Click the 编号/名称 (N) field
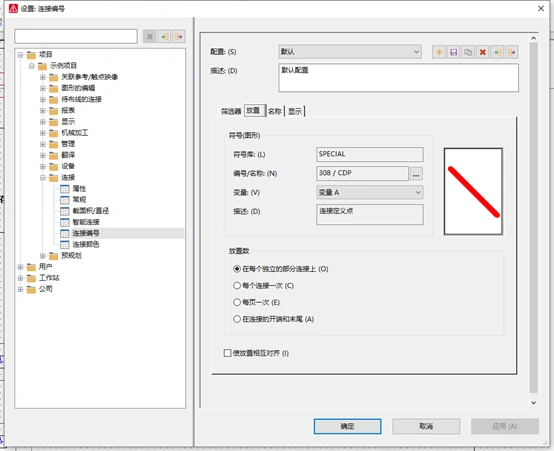Viewport: 554px width, 451px height. pyautogui.click(x=363, y=173)
